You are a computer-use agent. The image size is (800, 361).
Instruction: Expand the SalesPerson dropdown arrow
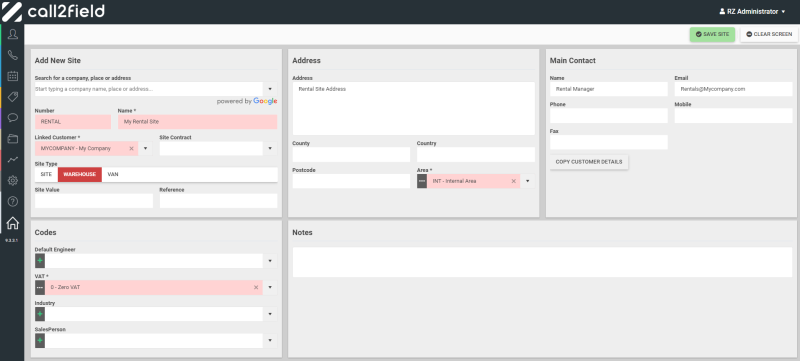click(270, 341)
